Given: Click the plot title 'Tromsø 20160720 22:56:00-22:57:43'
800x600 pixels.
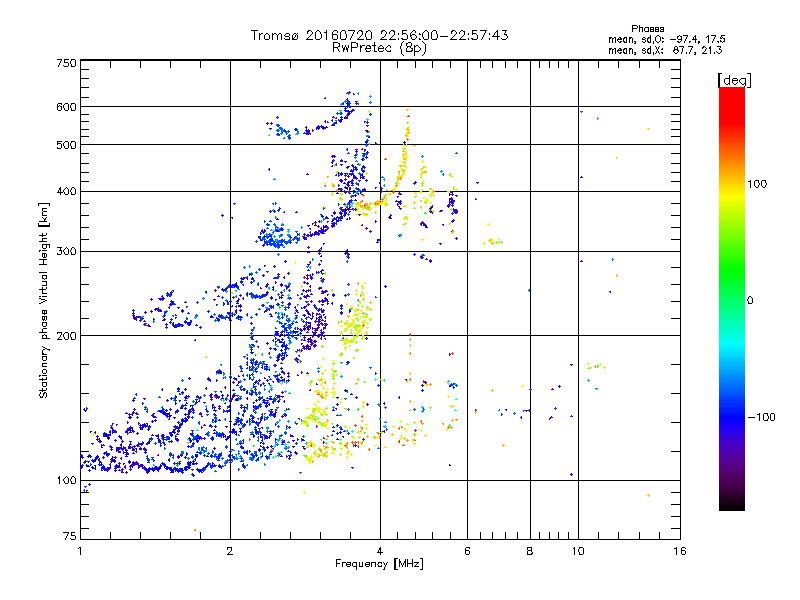Looking at the screenshot, I should coord(379,35).
